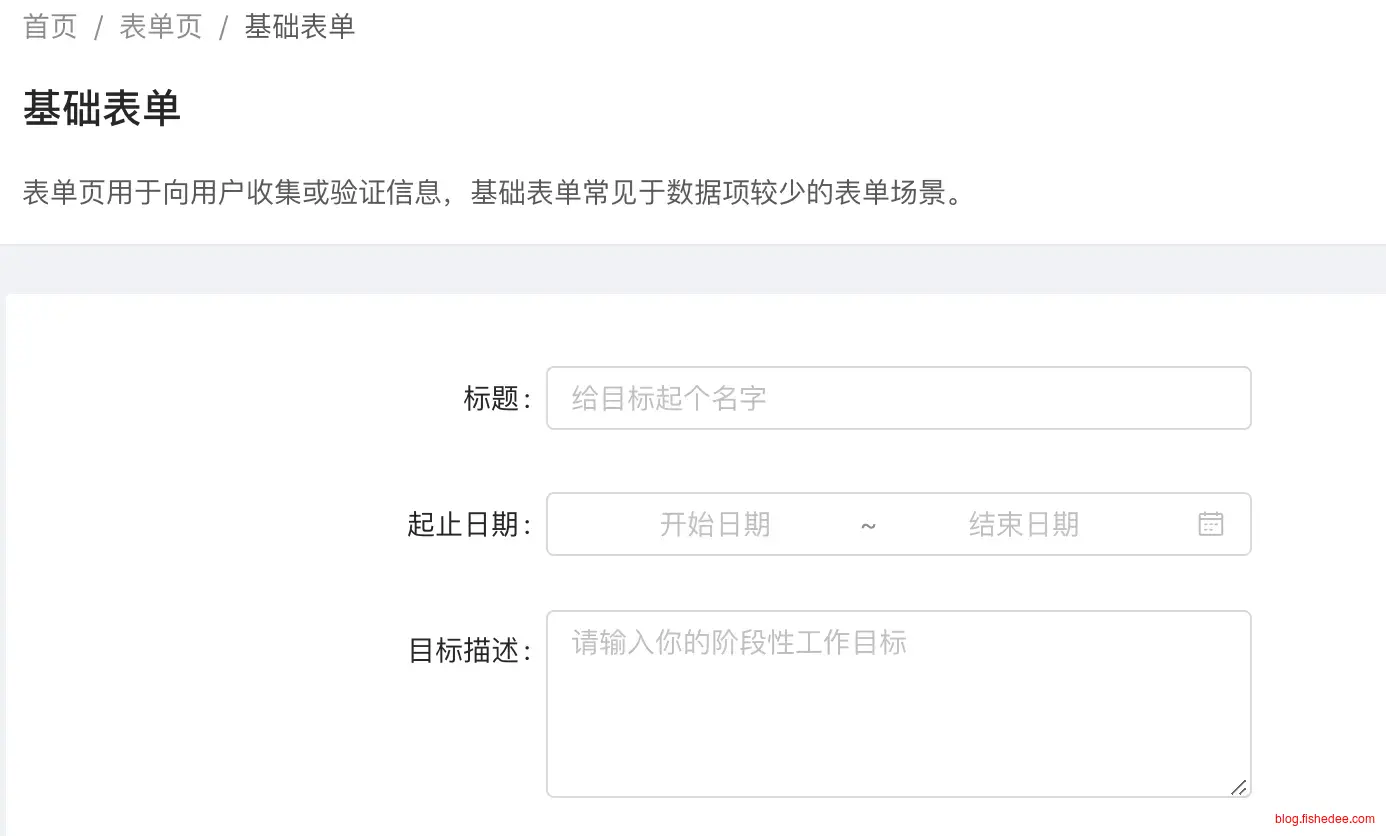This screenshot has width=1386, height=836.
Task: Focus the 标题 input field
Action: click(x=898, y=398)
